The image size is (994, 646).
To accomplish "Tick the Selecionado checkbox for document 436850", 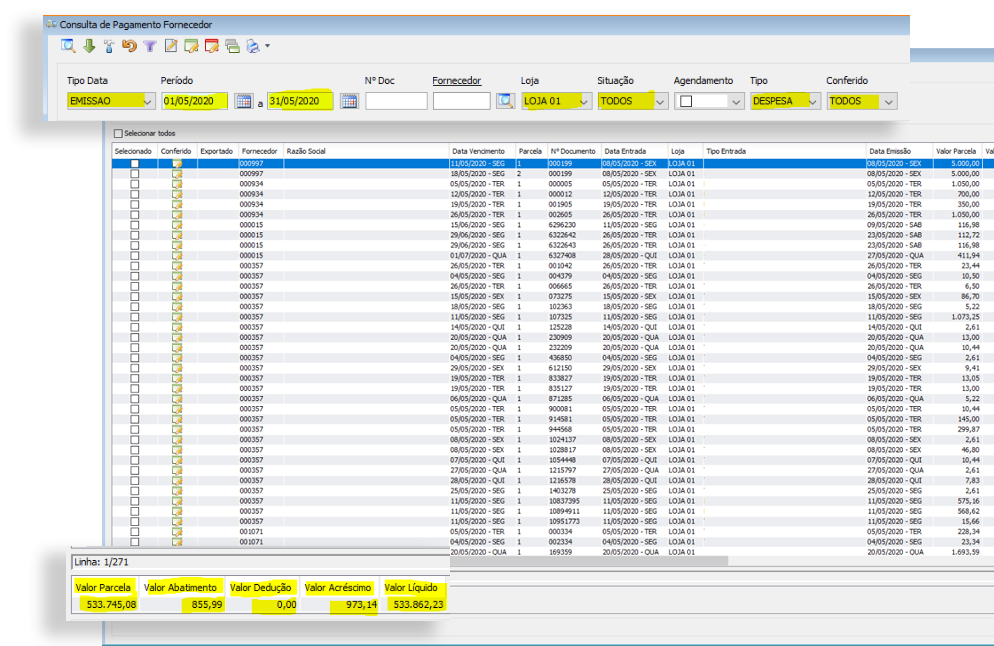I will pyautogui.click(x=134, y=358).
